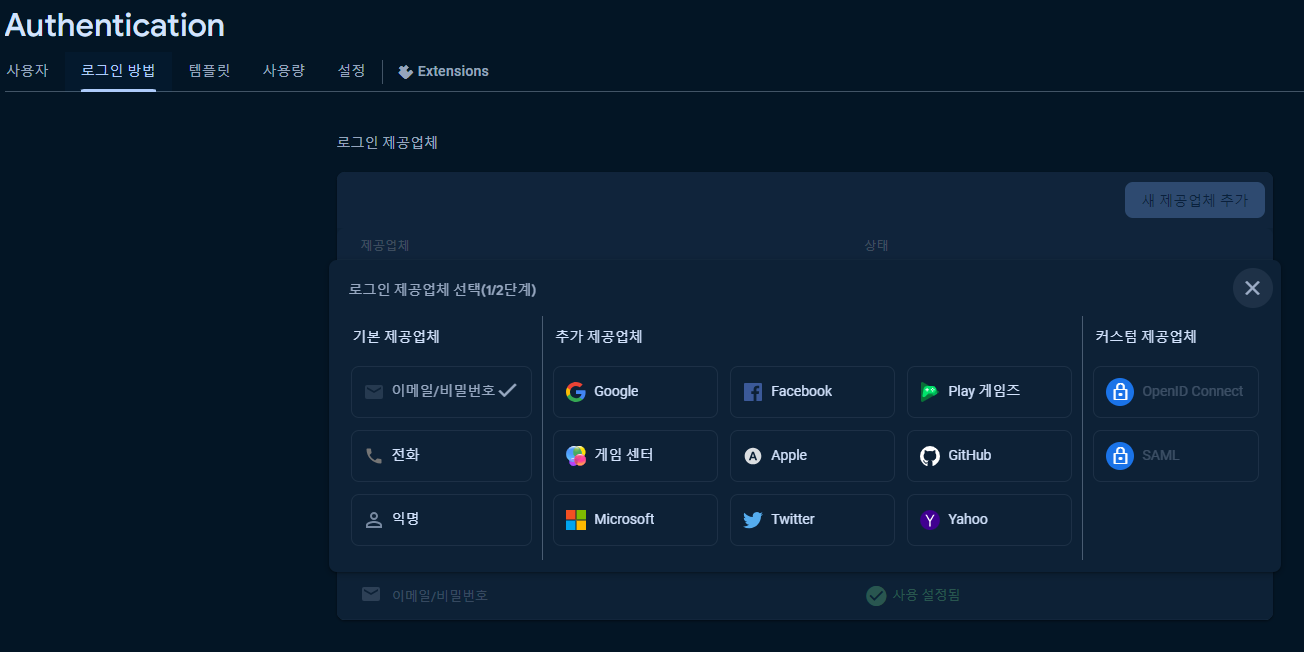The image size is (1304, 652).
Task: Open the Extensions tab
Action: coord(443,72)
